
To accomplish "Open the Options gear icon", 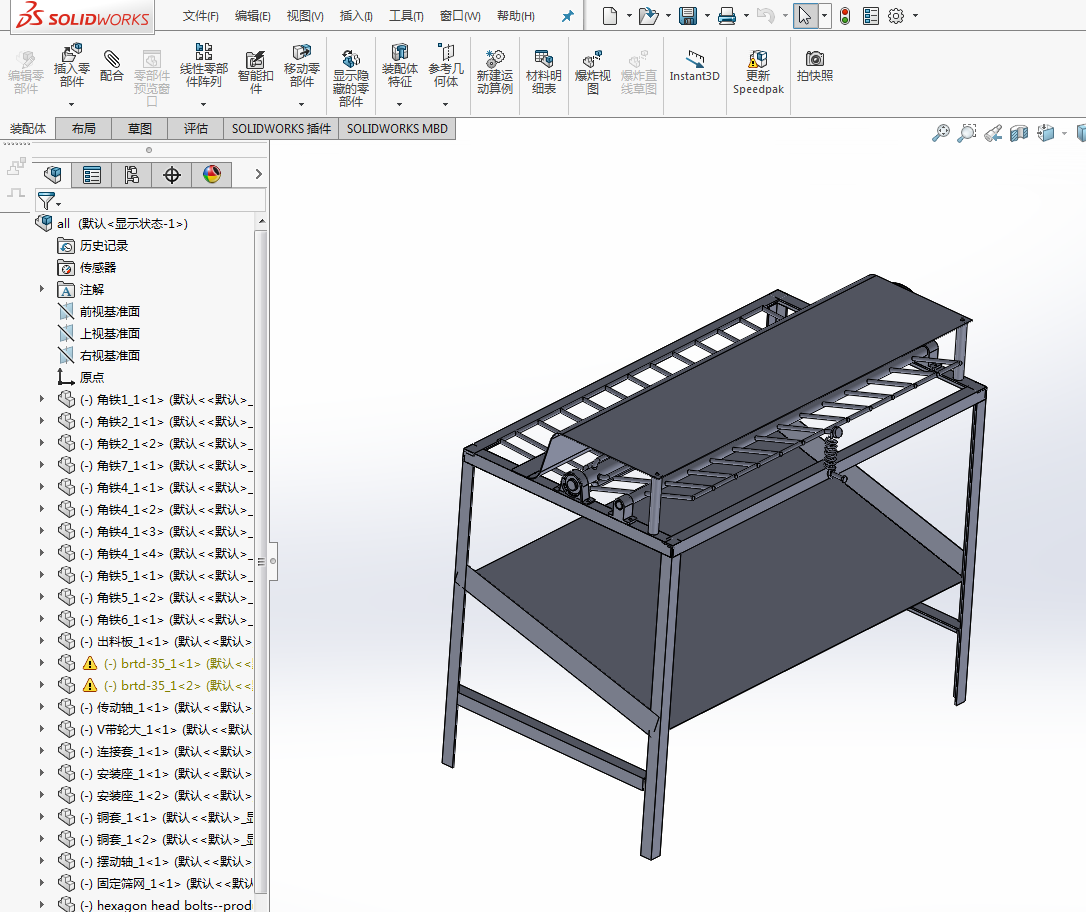I will click(x=896, y=15).
